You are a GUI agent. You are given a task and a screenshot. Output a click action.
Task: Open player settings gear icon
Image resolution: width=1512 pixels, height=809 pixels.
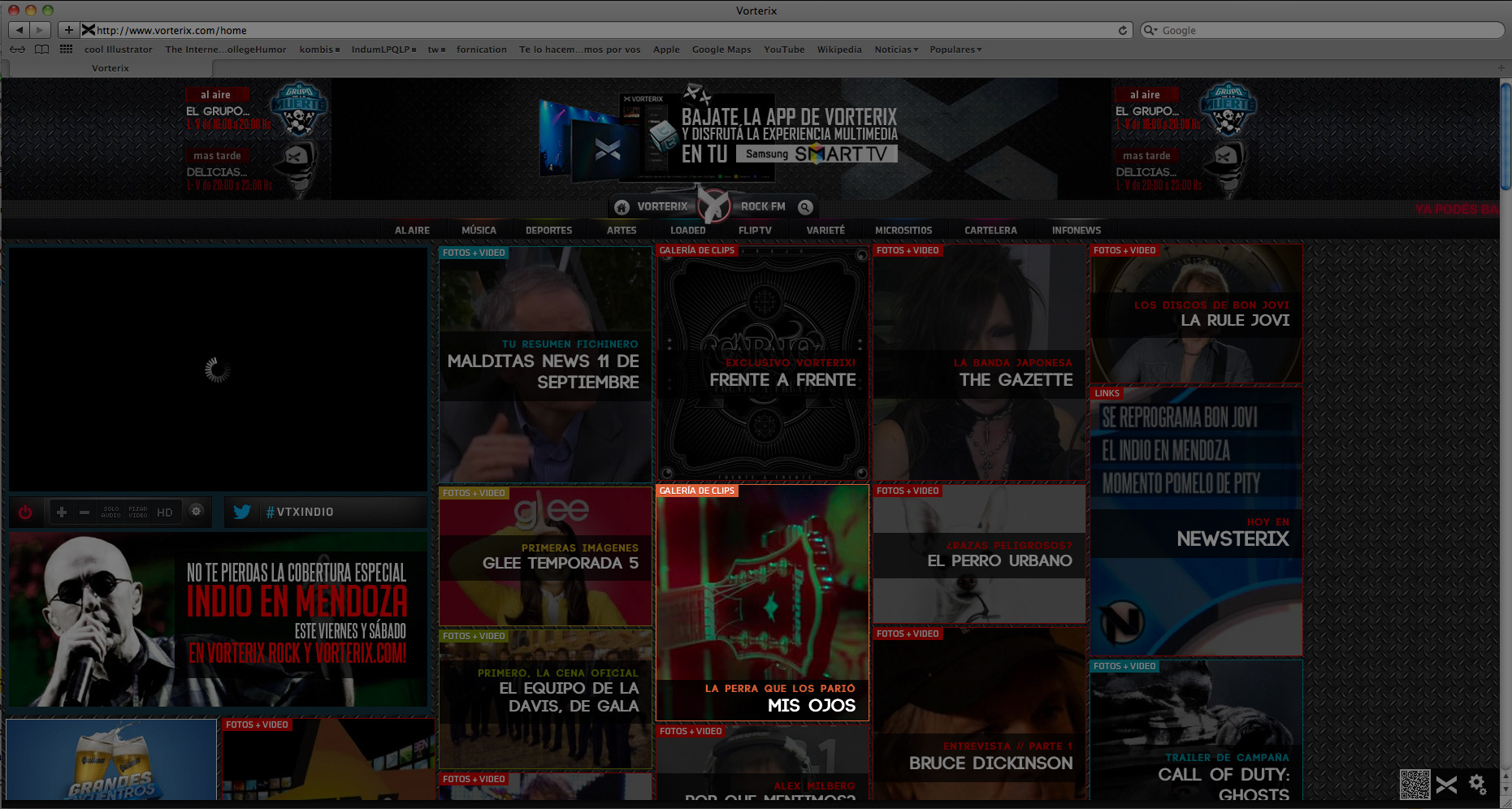point(196,511)
